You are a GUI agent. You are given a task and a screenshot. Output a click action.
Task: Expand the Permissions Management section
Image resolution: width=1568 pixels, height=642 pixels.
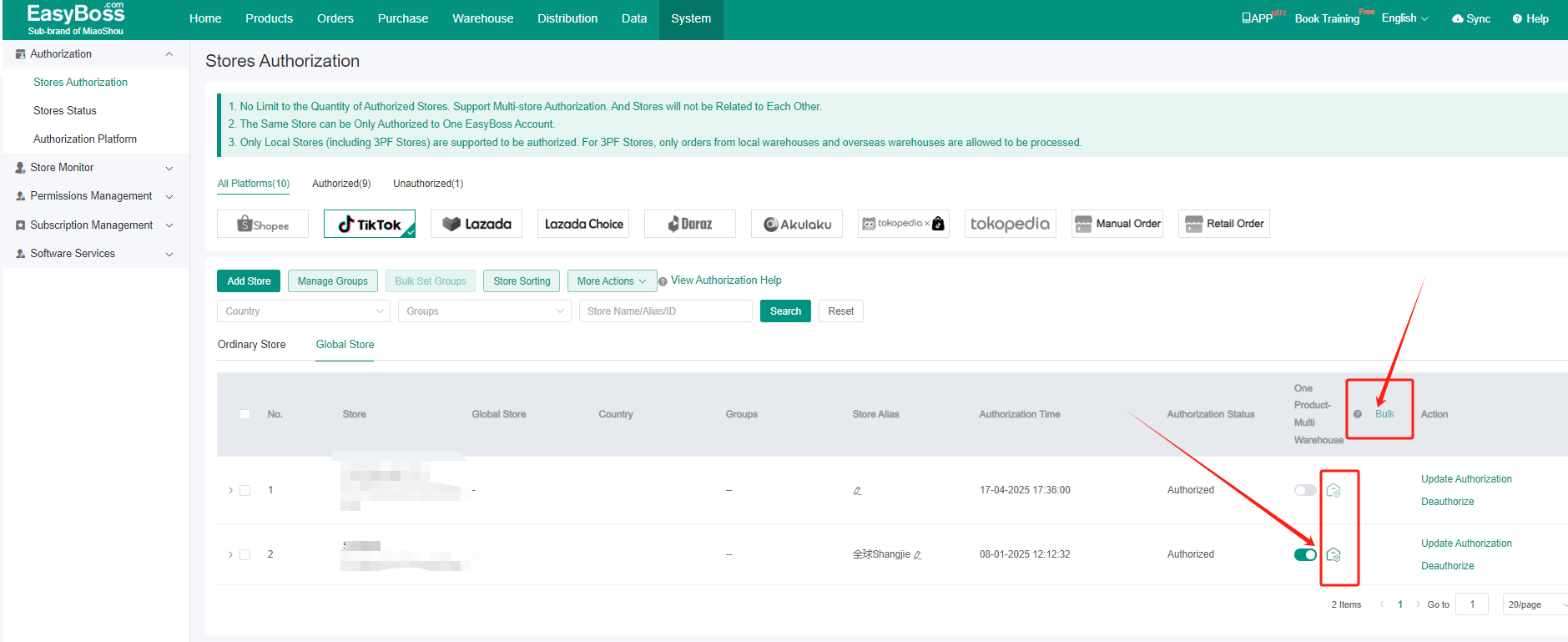169,196
